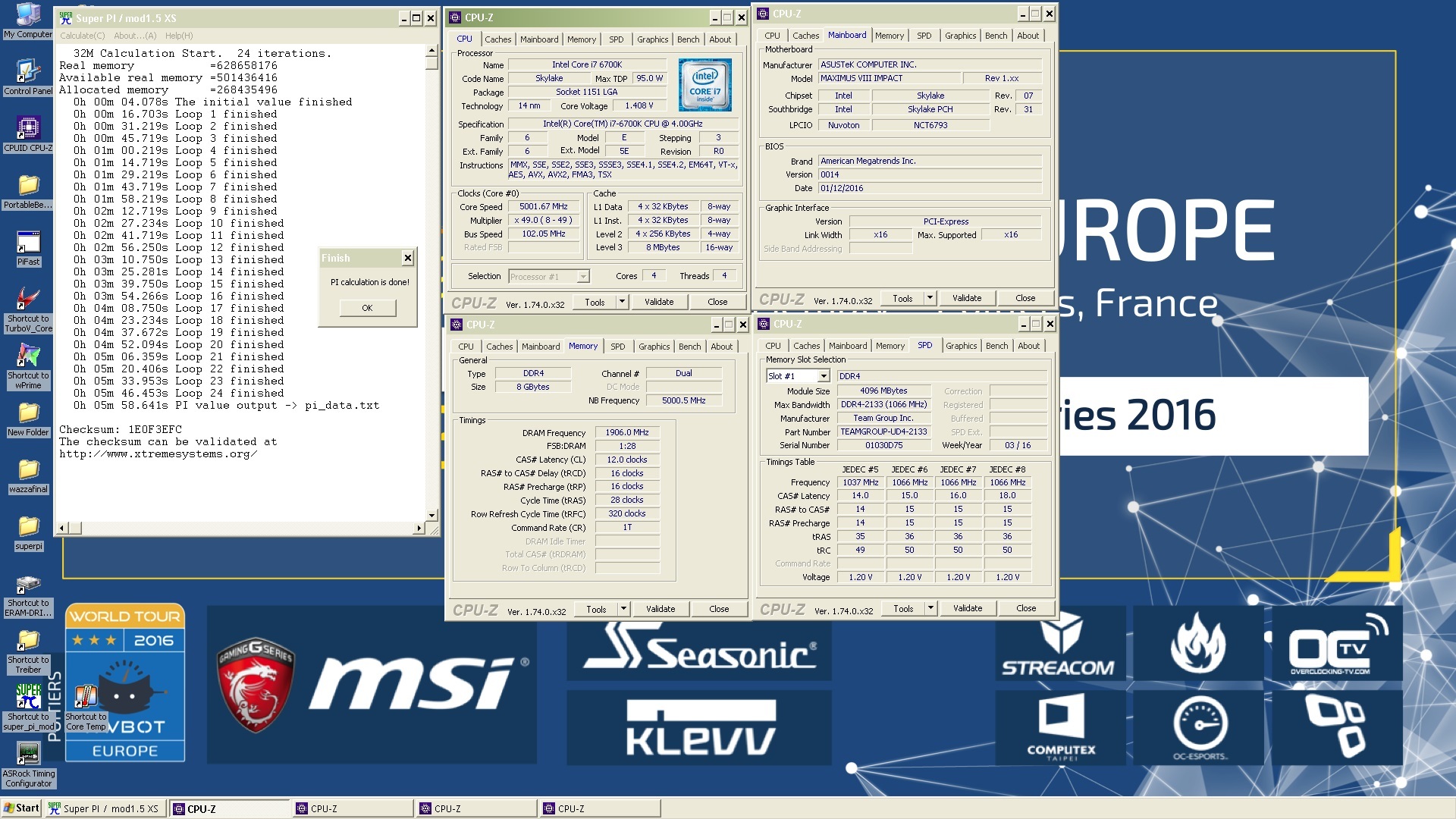Launch Shortcut to ERAM-DRI icon
Viewport: 1456px width, 819px height.
[x=28, y=595]
